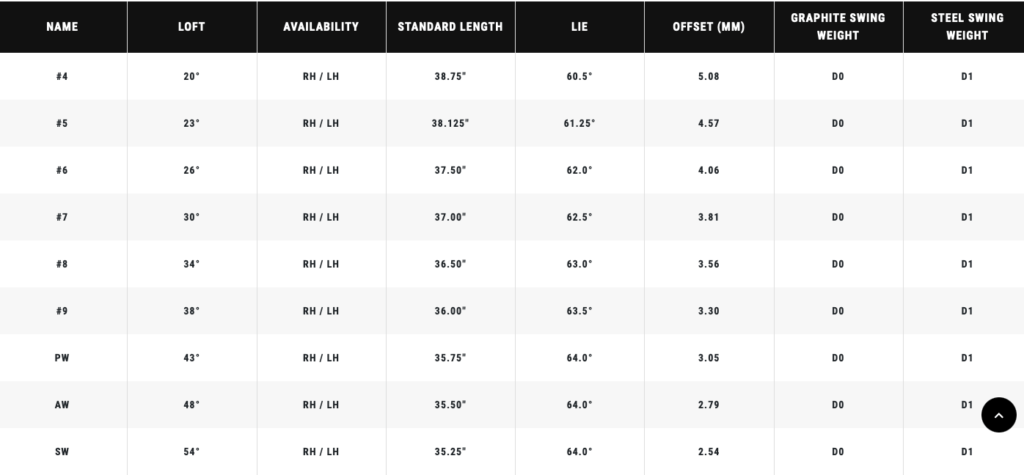1024x475 pixels.
Task: Click the 37.50" length for #6 iron
Action: [x=450, y=171]
